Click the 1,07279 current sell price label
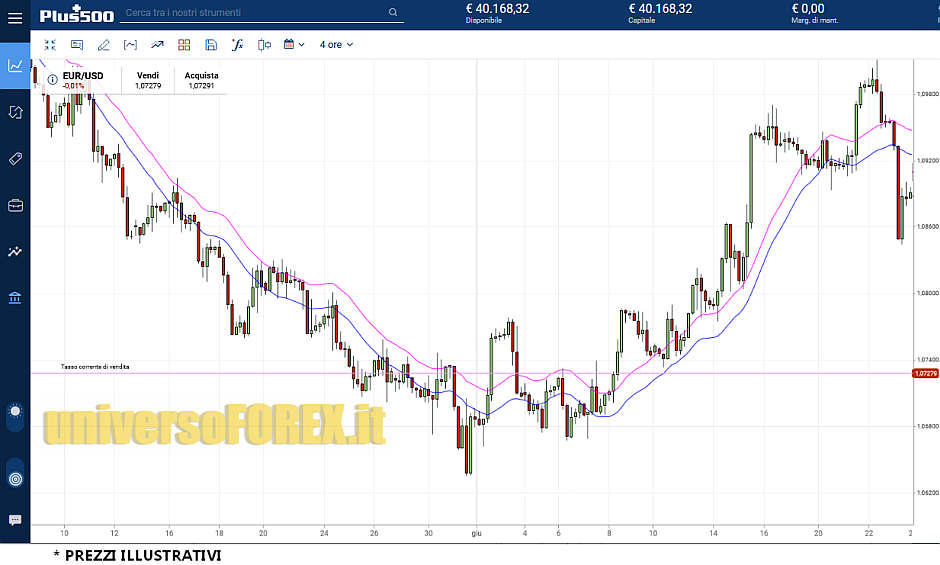 [x=925, y=373]
